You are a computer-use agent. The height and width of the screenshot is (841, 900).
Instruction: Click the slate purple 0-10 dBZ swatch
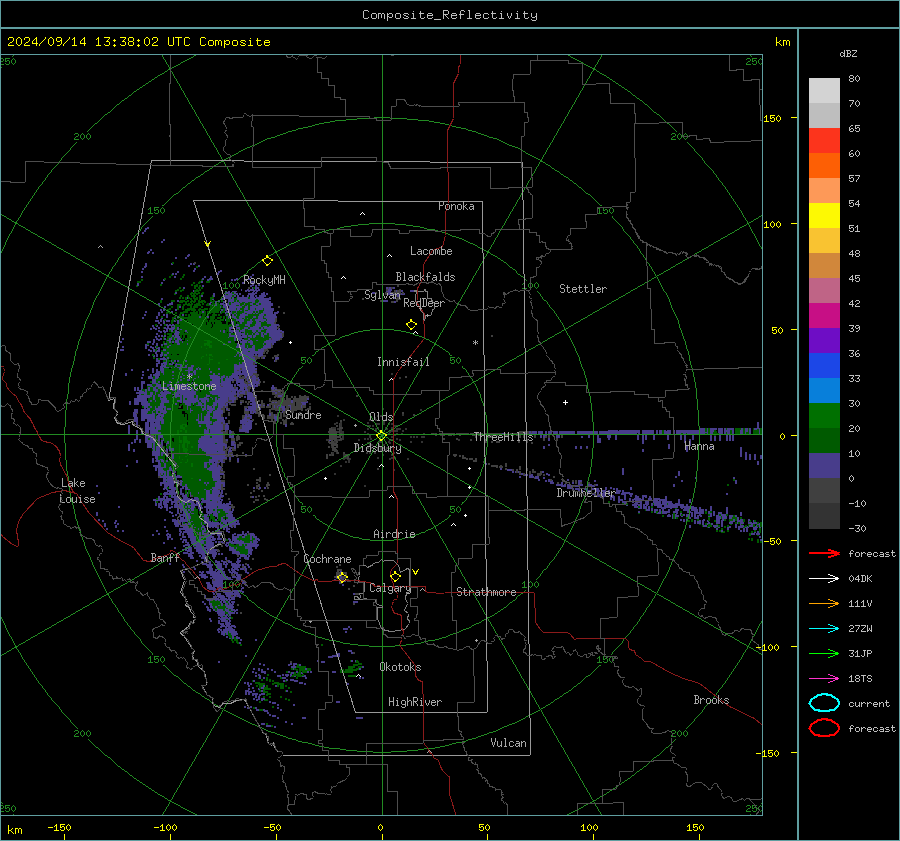824,466
